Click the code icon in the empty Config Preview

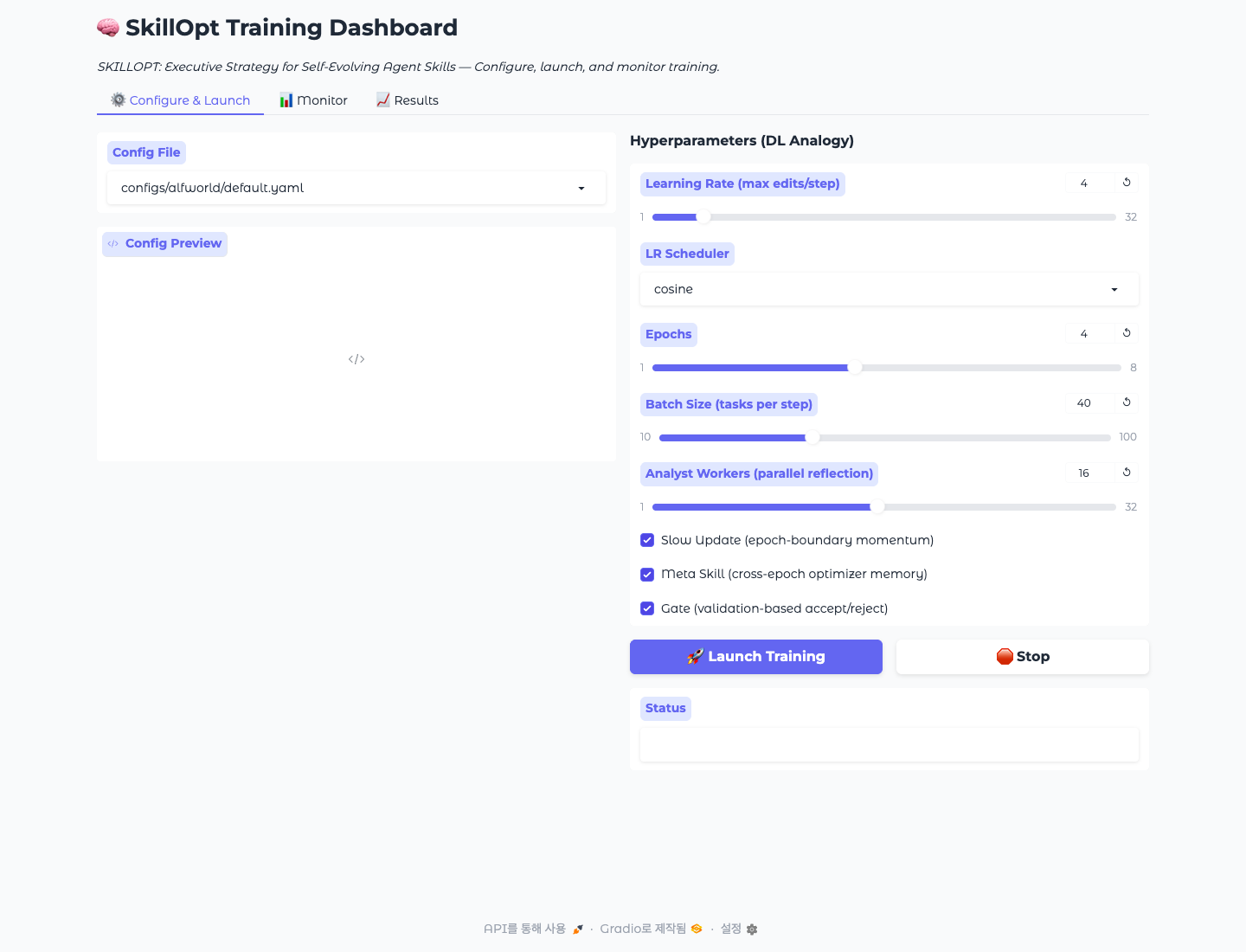coord(356,359)
